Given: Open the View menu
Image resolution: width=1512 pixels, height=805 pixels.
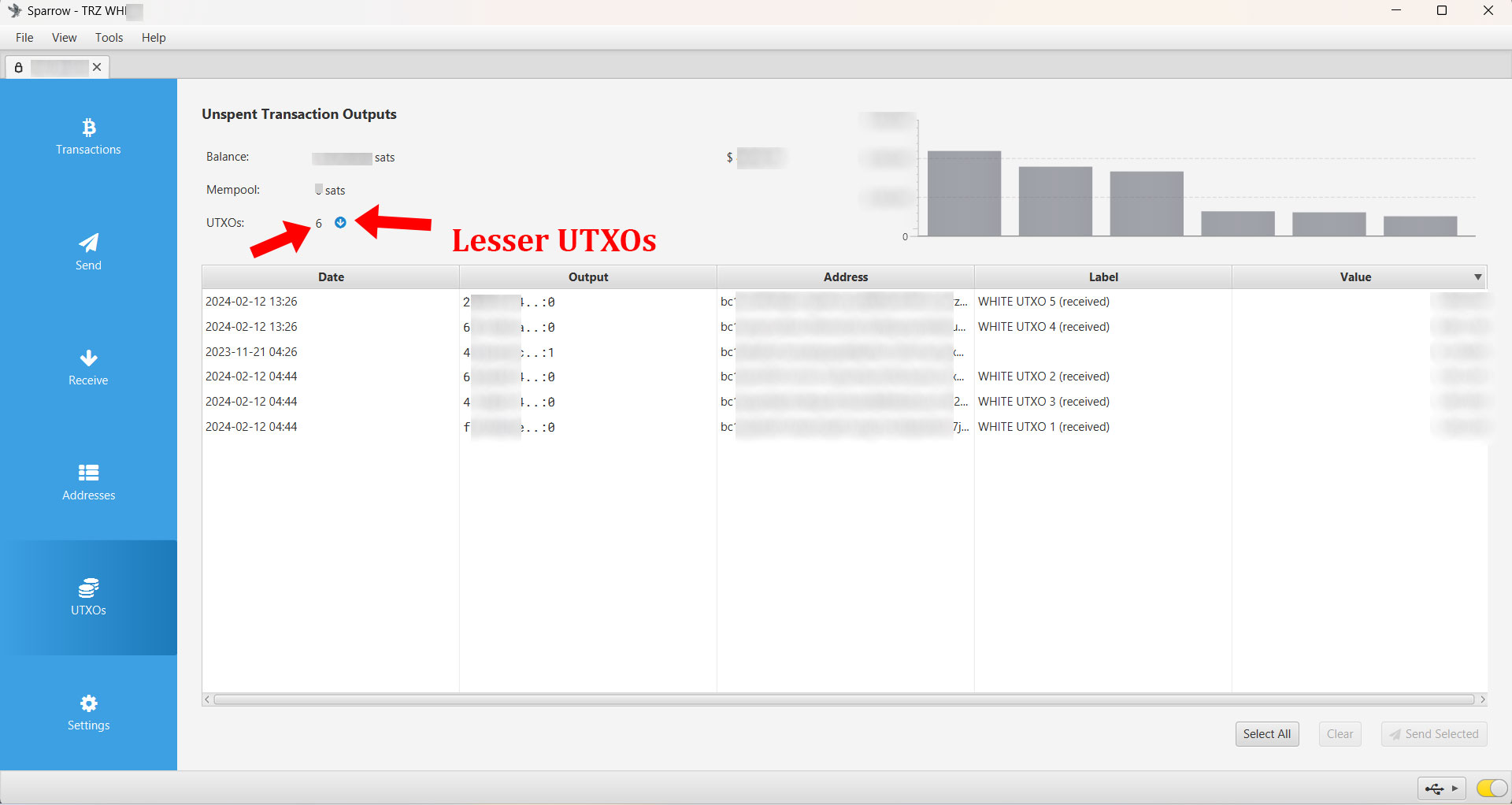Looking at the screenshot, I should point(64,38).
